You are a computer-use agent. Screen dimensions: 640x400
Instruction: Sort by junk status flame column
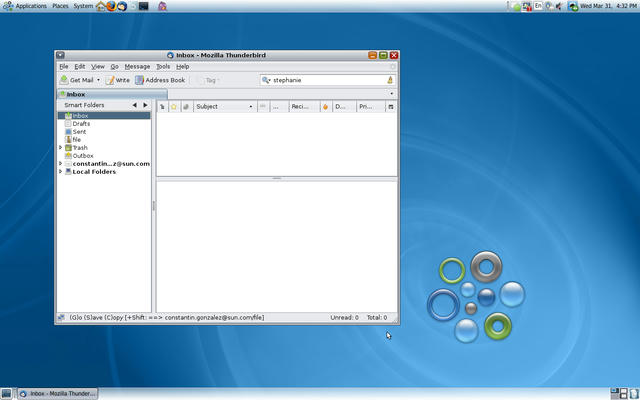pos(325,106)
